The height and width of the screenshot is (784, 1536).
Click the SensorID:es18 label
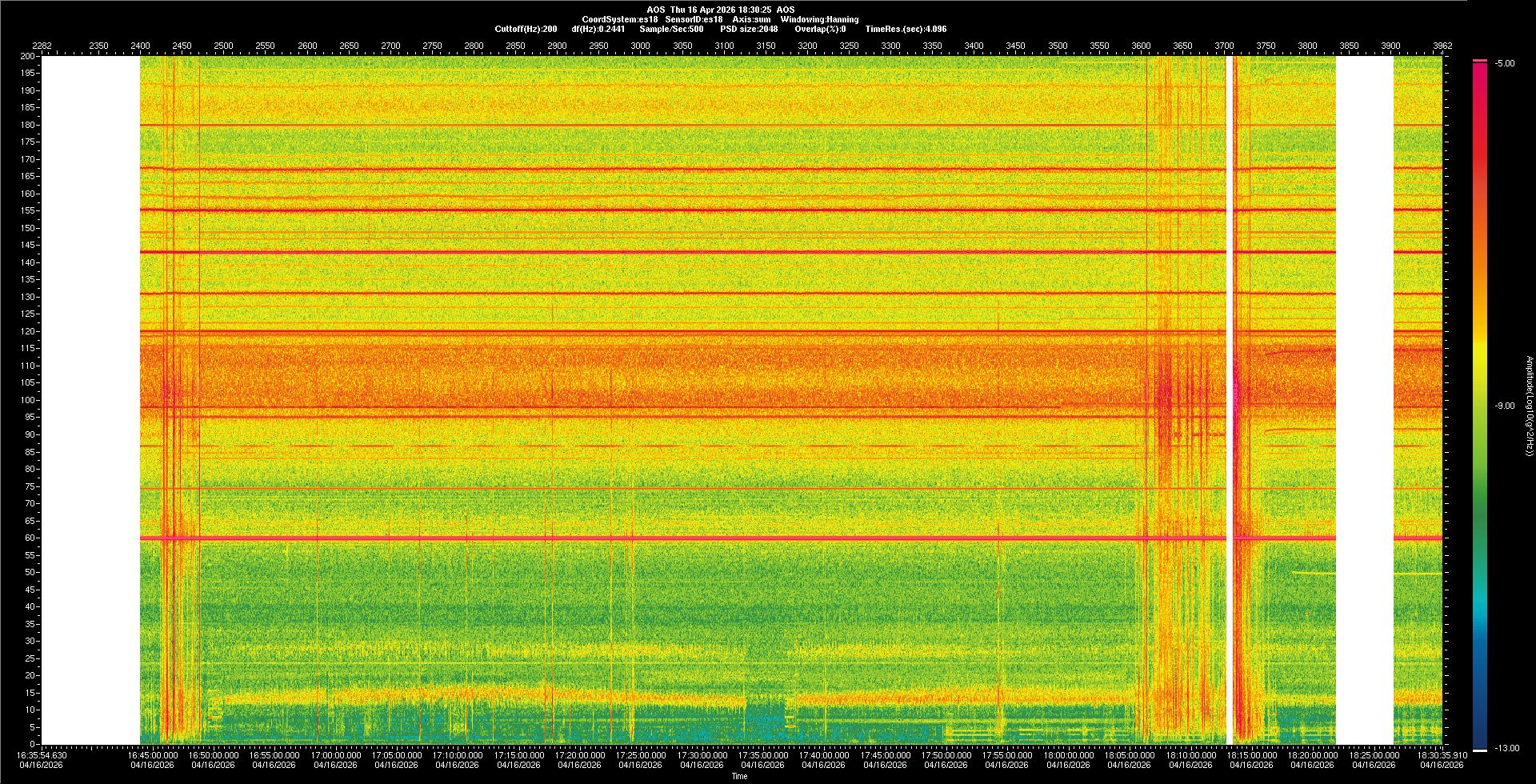click(x=694, y=19)
